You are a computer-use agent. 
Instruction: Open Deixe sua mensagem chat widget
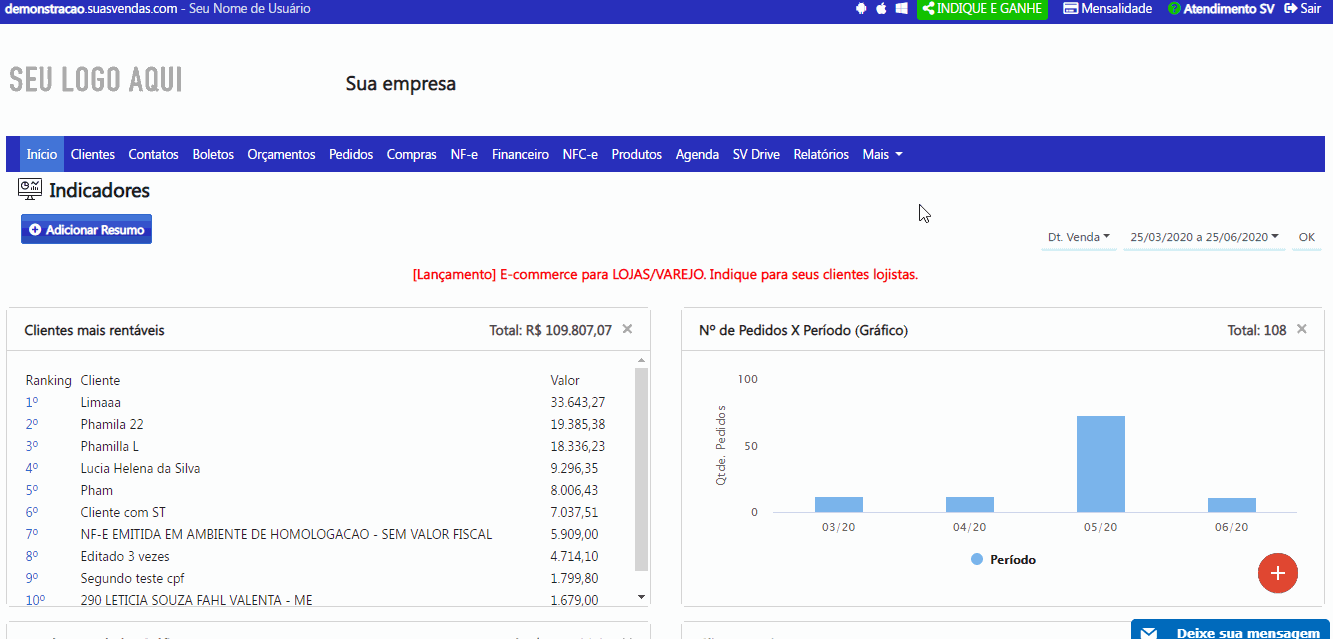[x=1231, y=631]
